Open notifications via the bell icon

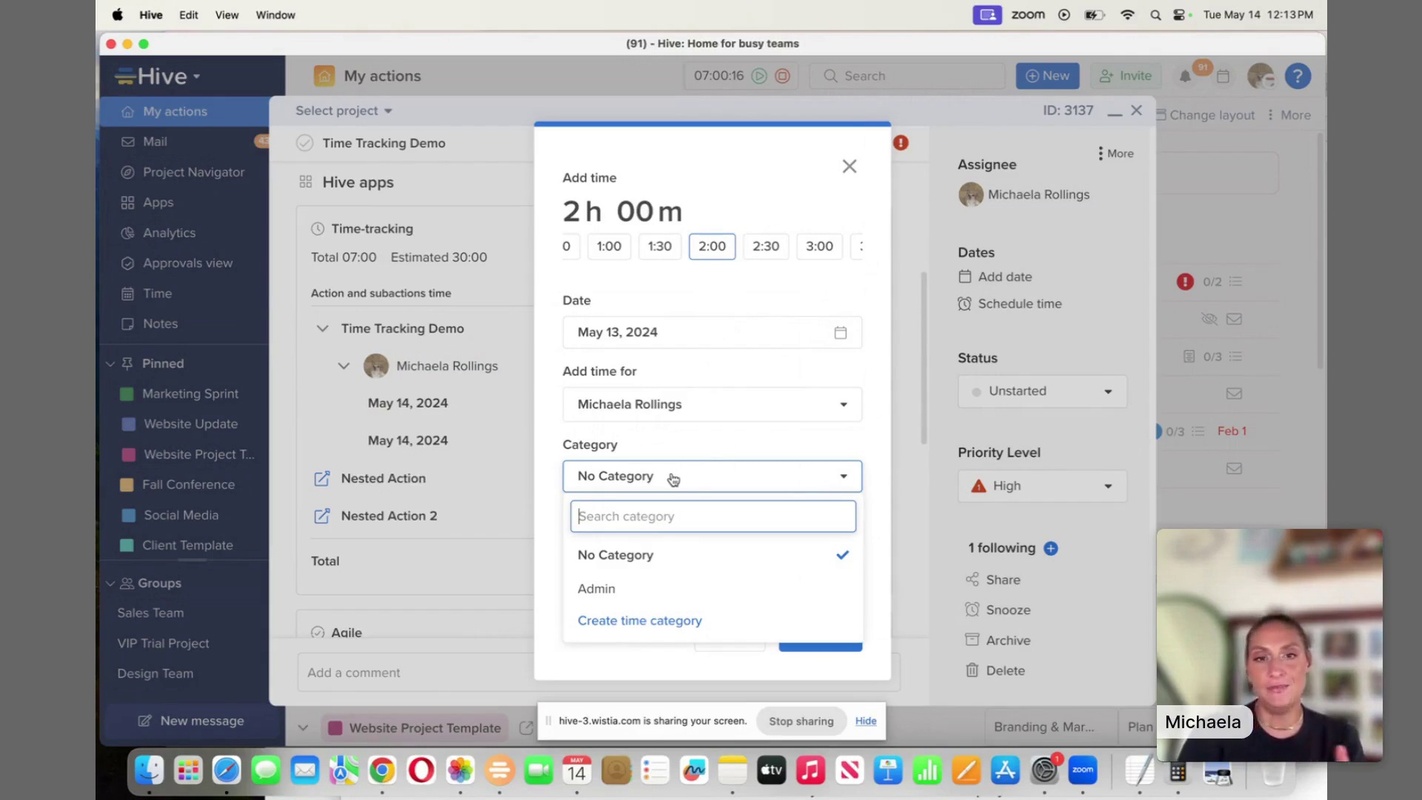click(x=1186, y=75)
